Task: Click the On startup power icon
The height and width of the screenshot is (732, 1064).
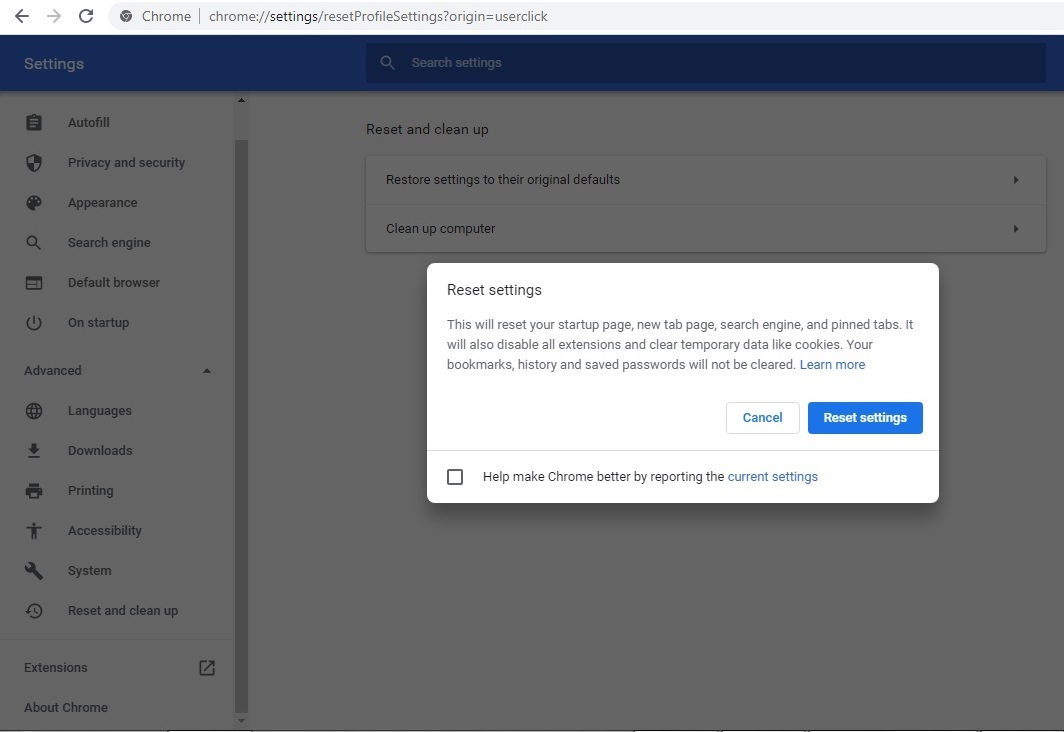Action: point(34,323)
